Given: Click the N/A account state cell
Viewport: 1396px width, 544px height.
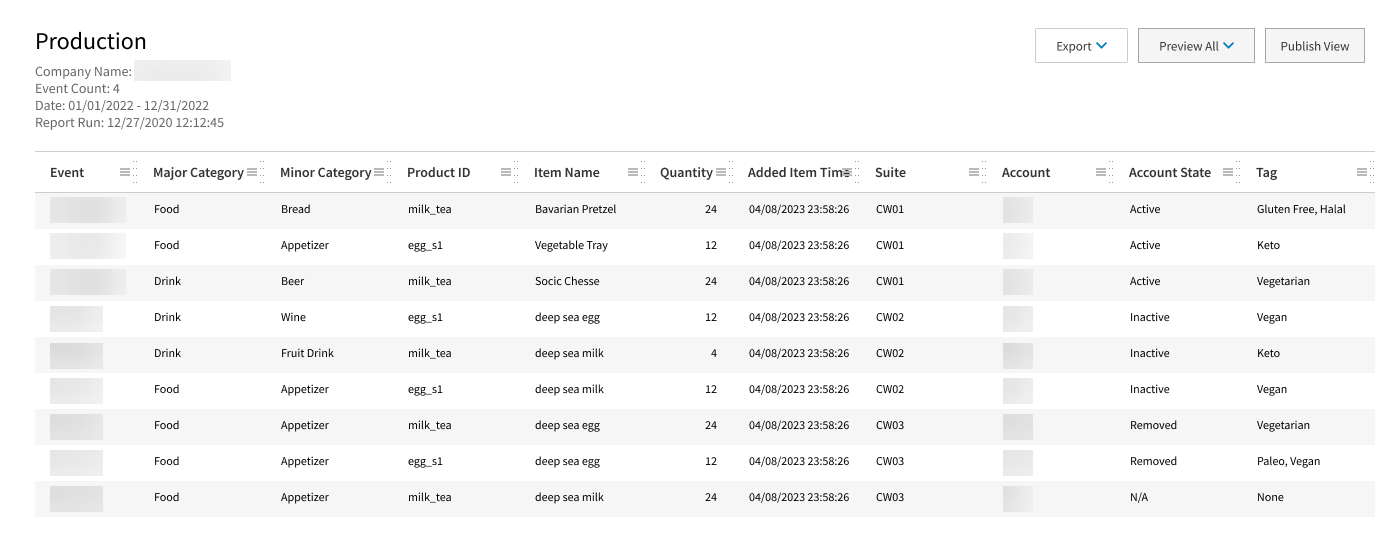Looking at the screenshot, I should 1138,498.
